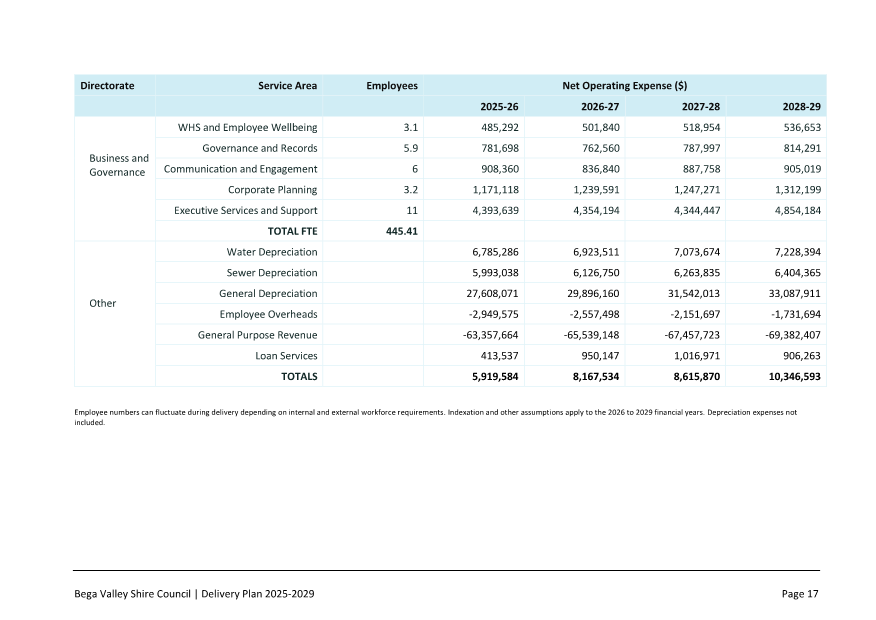The width and height of the screenshot is (876, 620).
Task: Select the Service Area column header
Action: point(287,86)
